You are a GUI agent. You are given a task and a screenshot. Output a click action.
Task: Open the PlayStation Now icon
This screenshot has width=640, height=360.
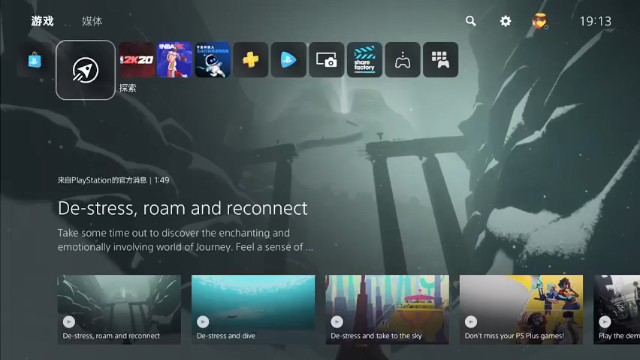(289, 60)
